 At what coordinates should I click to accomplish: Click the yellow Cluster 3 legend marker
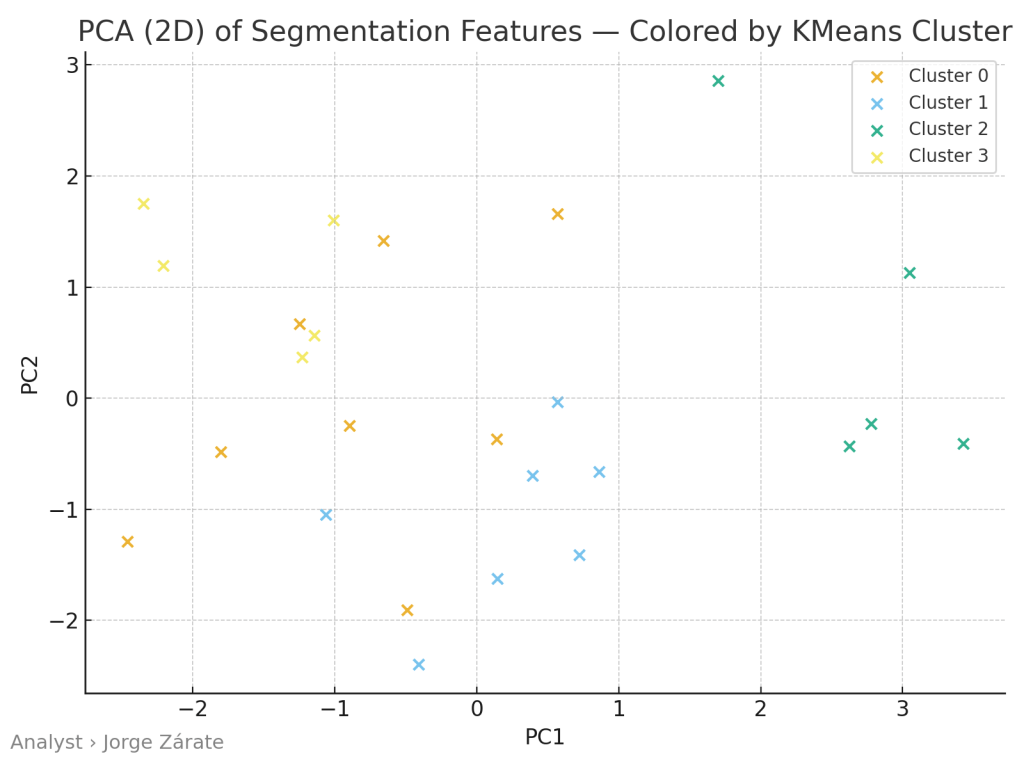pos(877,157)
